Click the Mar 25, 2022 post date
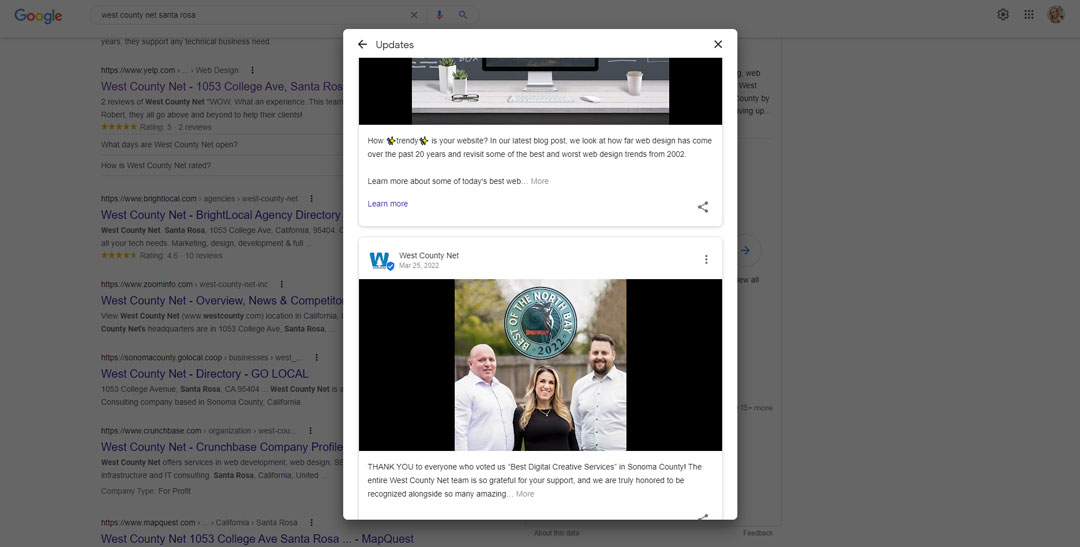 click(x=419, y=265)
